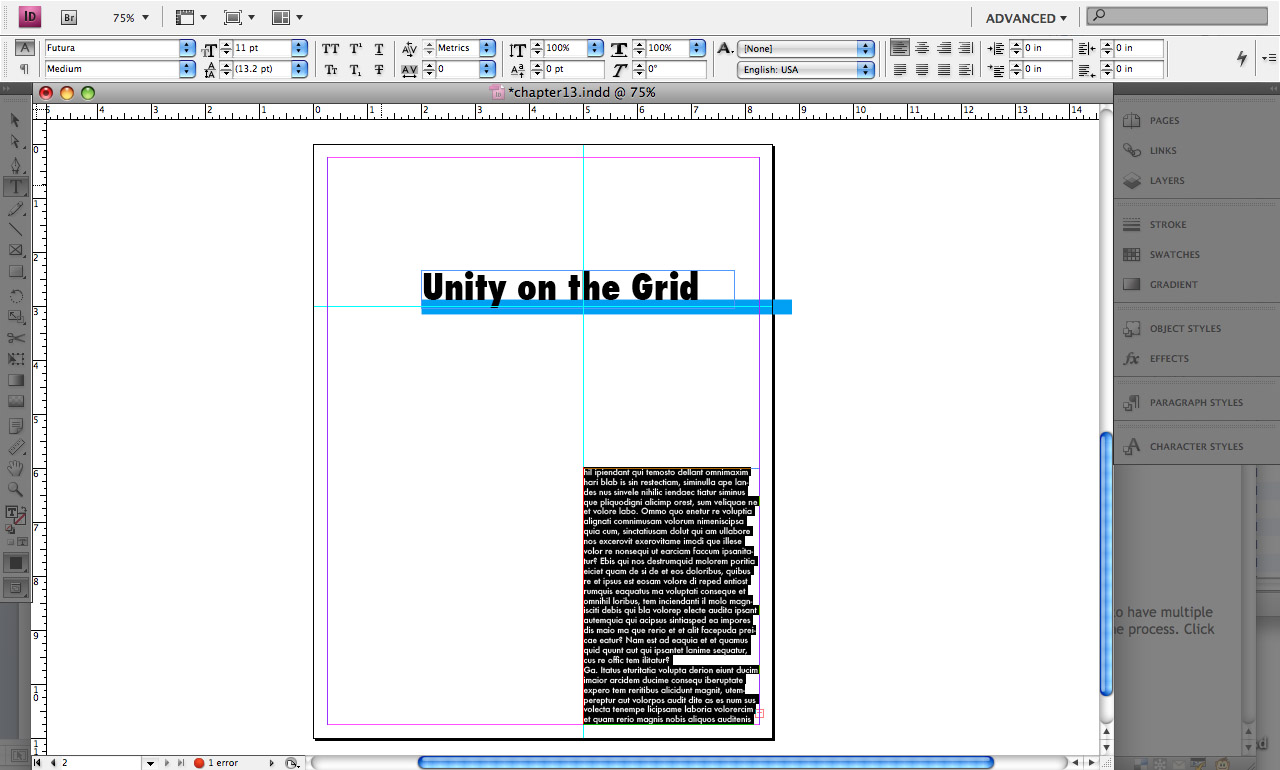Launch Adobe Bridge with the Br icon

(x=69, y=17)
